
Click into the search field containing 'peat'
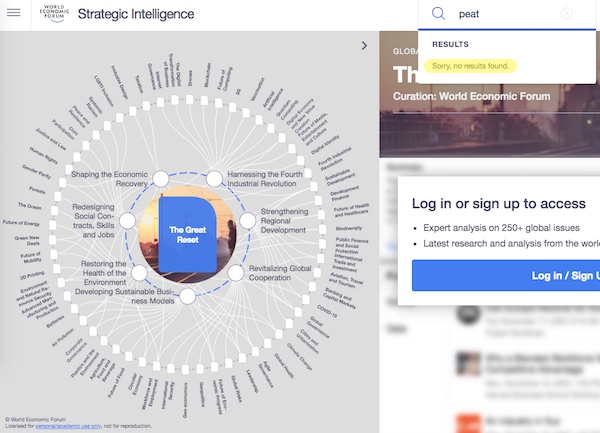505,14
